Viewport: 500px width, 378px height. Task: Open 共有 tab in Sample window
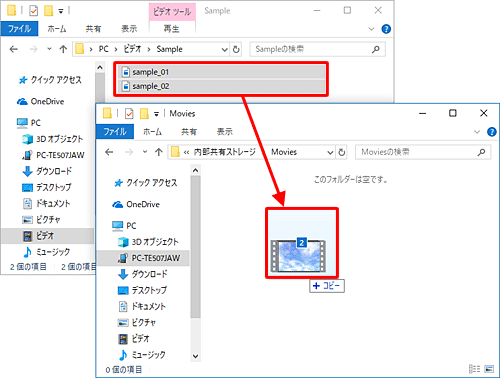coord(93,29)
